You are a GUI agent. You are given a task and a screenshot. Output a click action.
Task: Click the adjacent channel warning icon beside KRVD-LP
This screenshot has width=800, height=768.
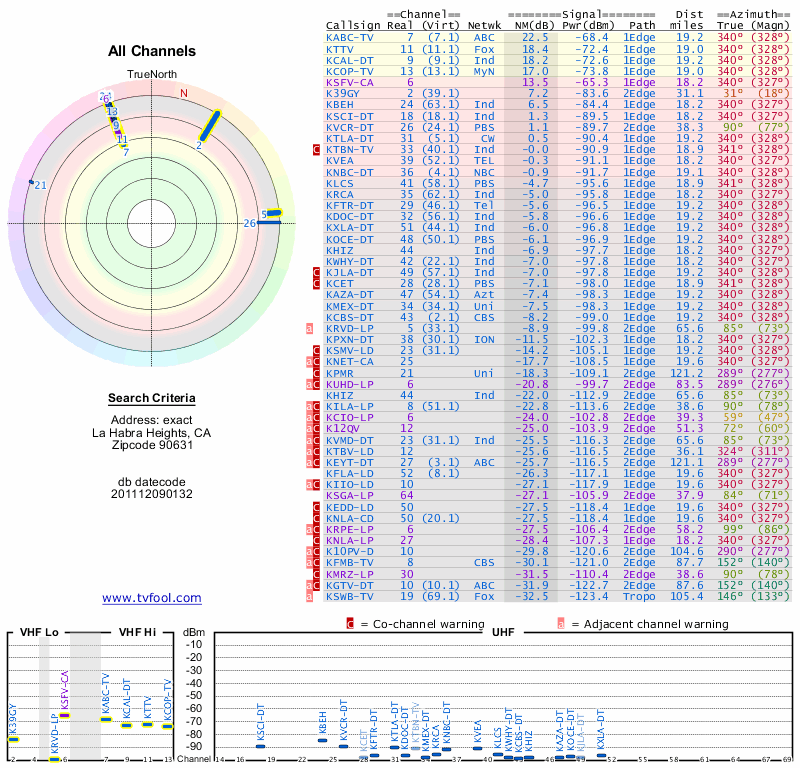click(309, 327)
